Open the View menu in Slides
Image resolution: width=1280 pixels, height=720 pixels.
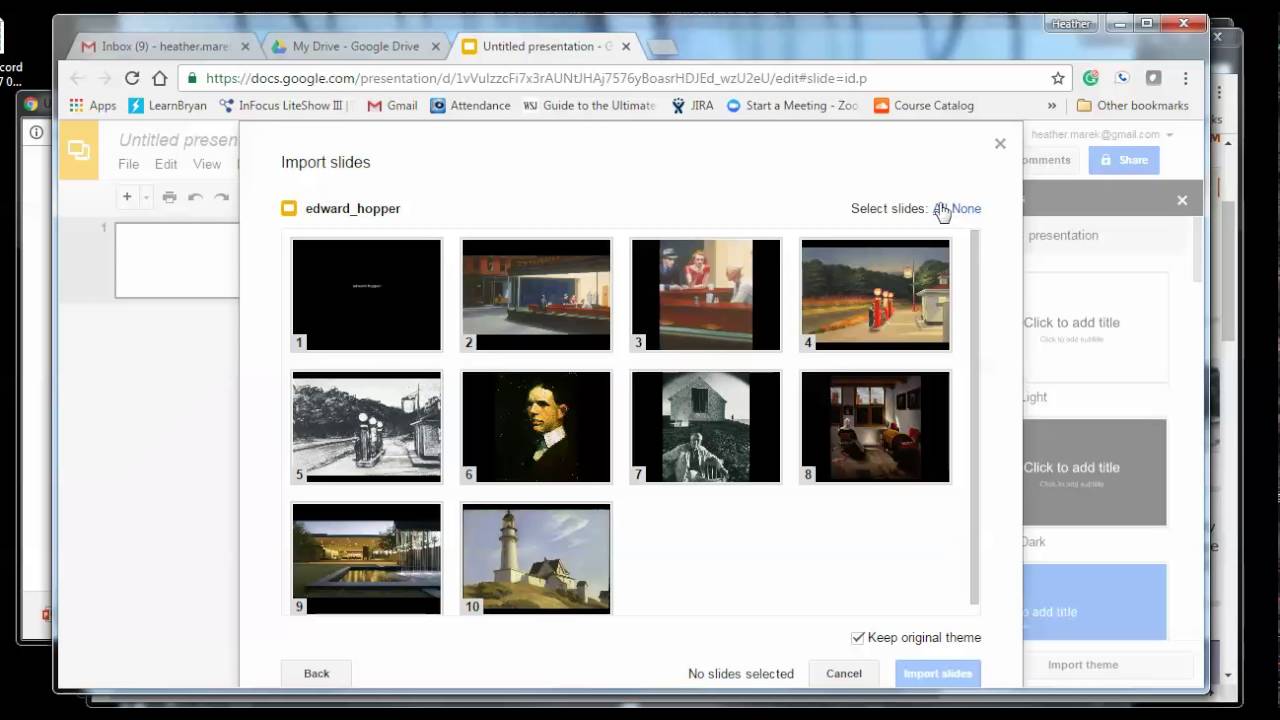tap(207, 164)
